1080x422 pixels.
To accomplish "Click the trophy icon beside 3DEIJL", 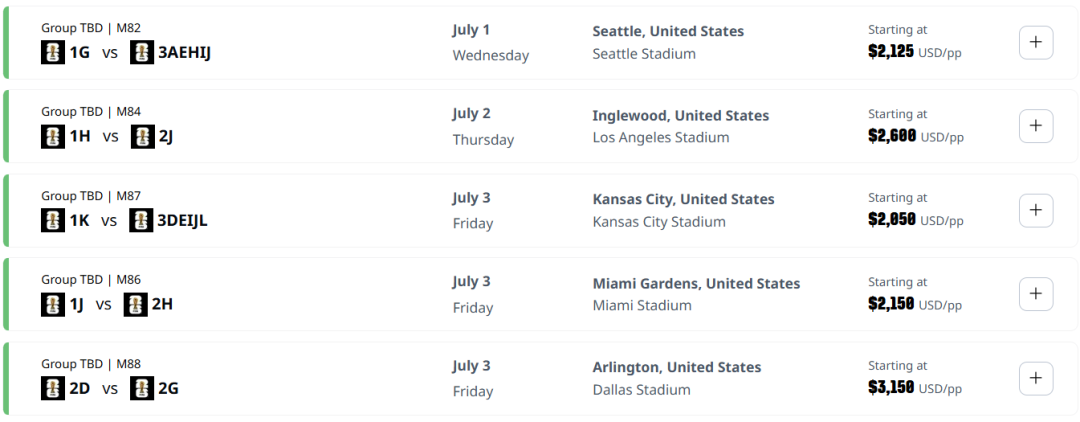I will pos(141,220).
